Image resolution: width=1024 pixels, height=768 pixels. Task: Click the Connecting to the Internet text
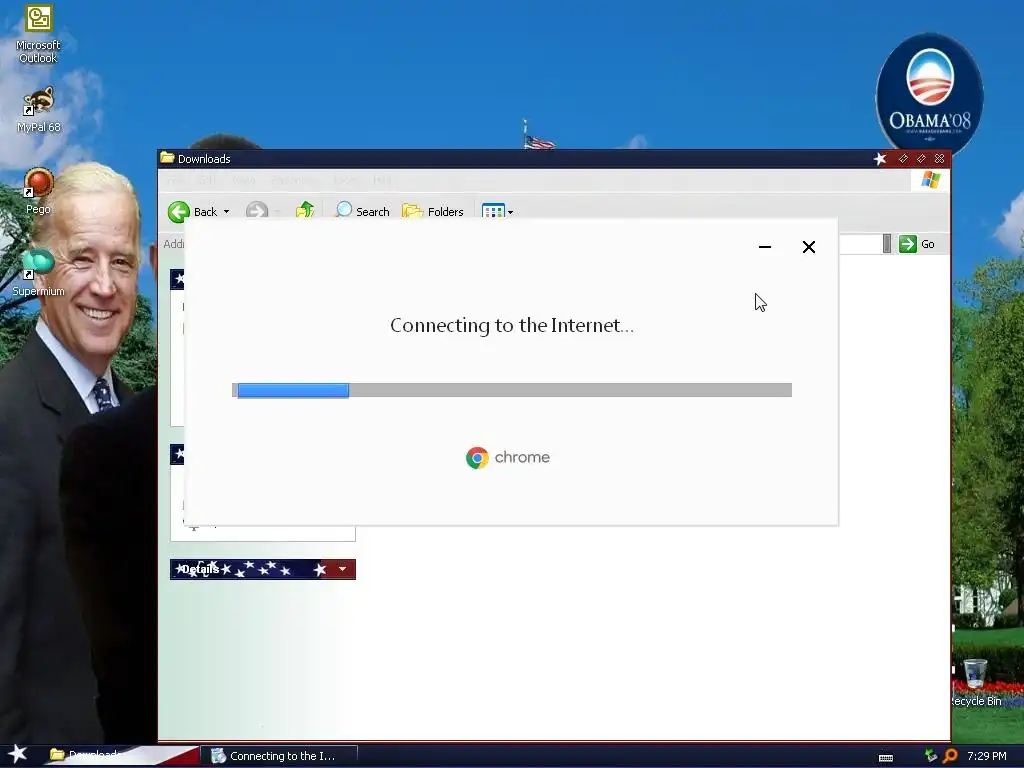512,325
